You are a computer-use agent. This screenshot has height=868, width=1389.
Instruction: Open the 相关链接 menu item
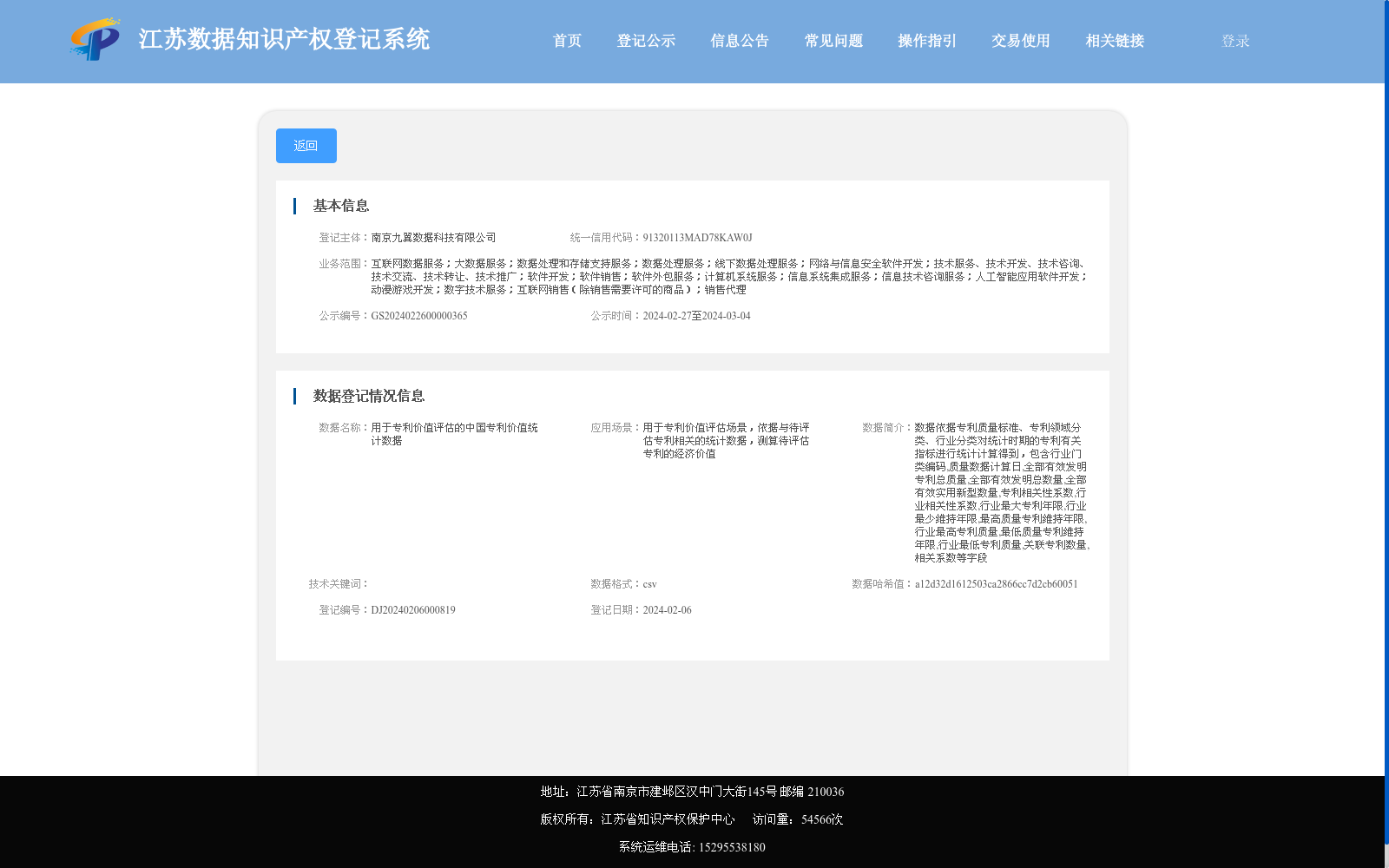(x=1115, y=41)
